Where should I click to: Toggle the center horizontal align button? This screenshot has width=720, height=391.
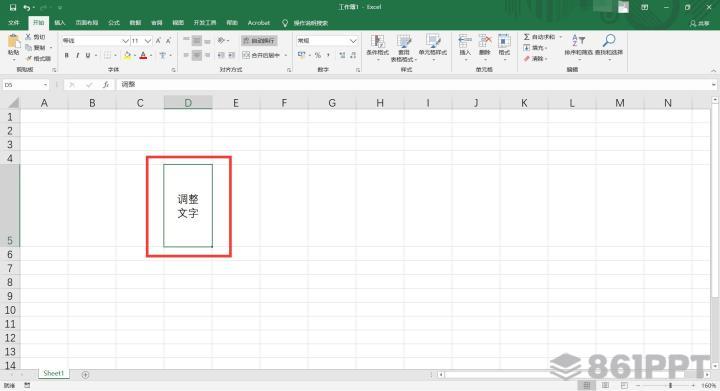tap(197, 56)
